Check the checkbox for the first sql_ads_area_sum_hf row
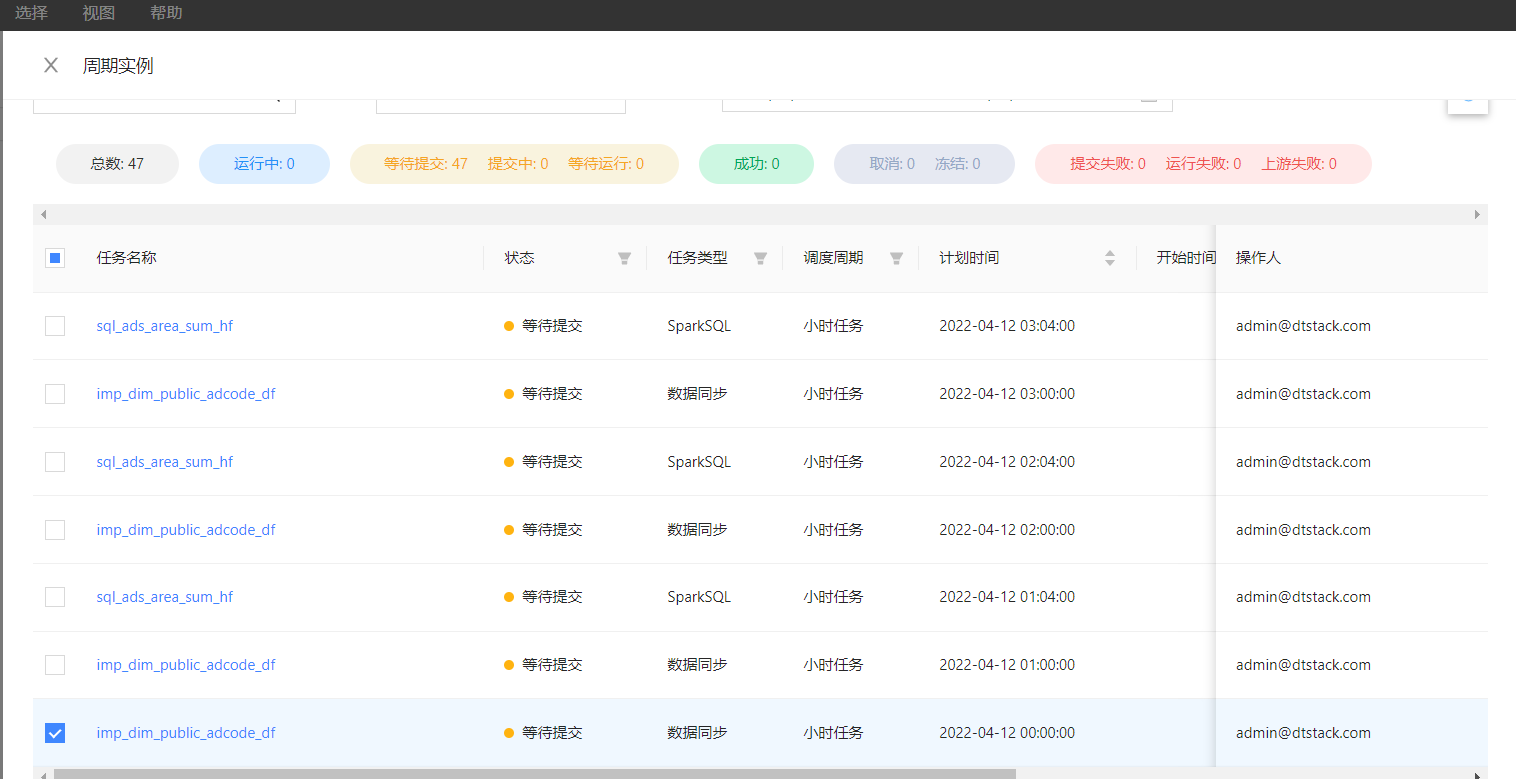 click(55, 325)
